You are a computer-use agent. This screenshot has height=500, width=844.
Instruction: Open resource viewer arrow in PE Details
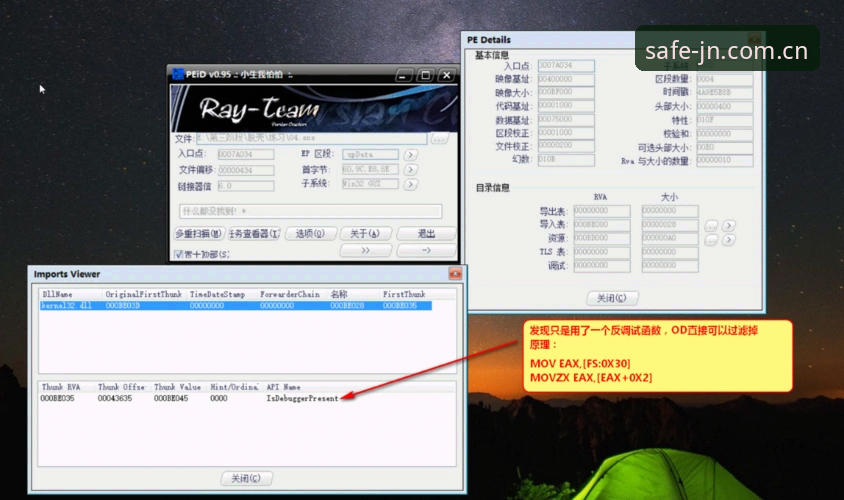pyautogui.click(x=729, y=240)
